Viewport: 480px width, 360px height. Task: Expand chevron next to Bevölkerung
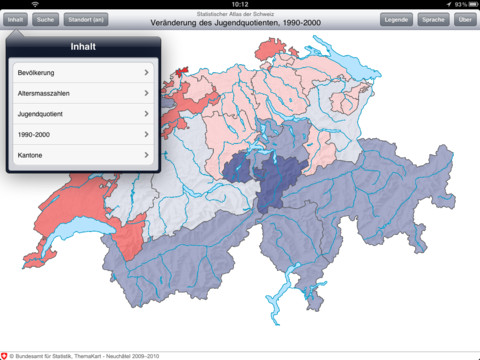point(146,72)
